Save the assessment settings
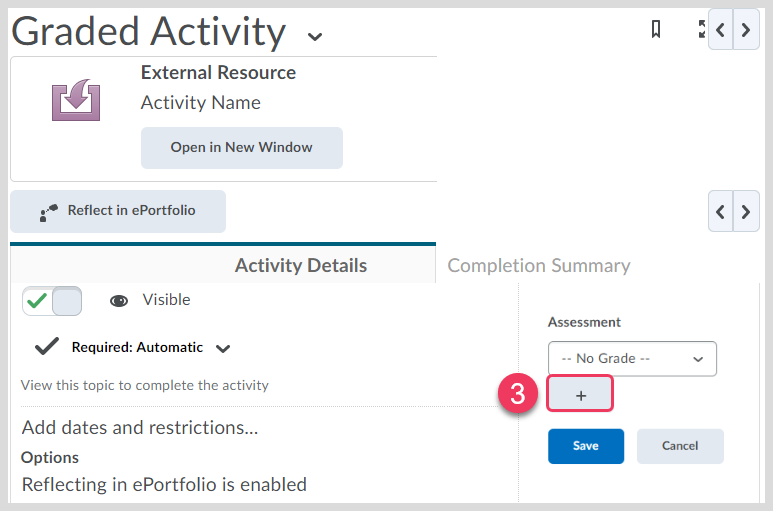The image size is (773, 511). tap(585, 446)
